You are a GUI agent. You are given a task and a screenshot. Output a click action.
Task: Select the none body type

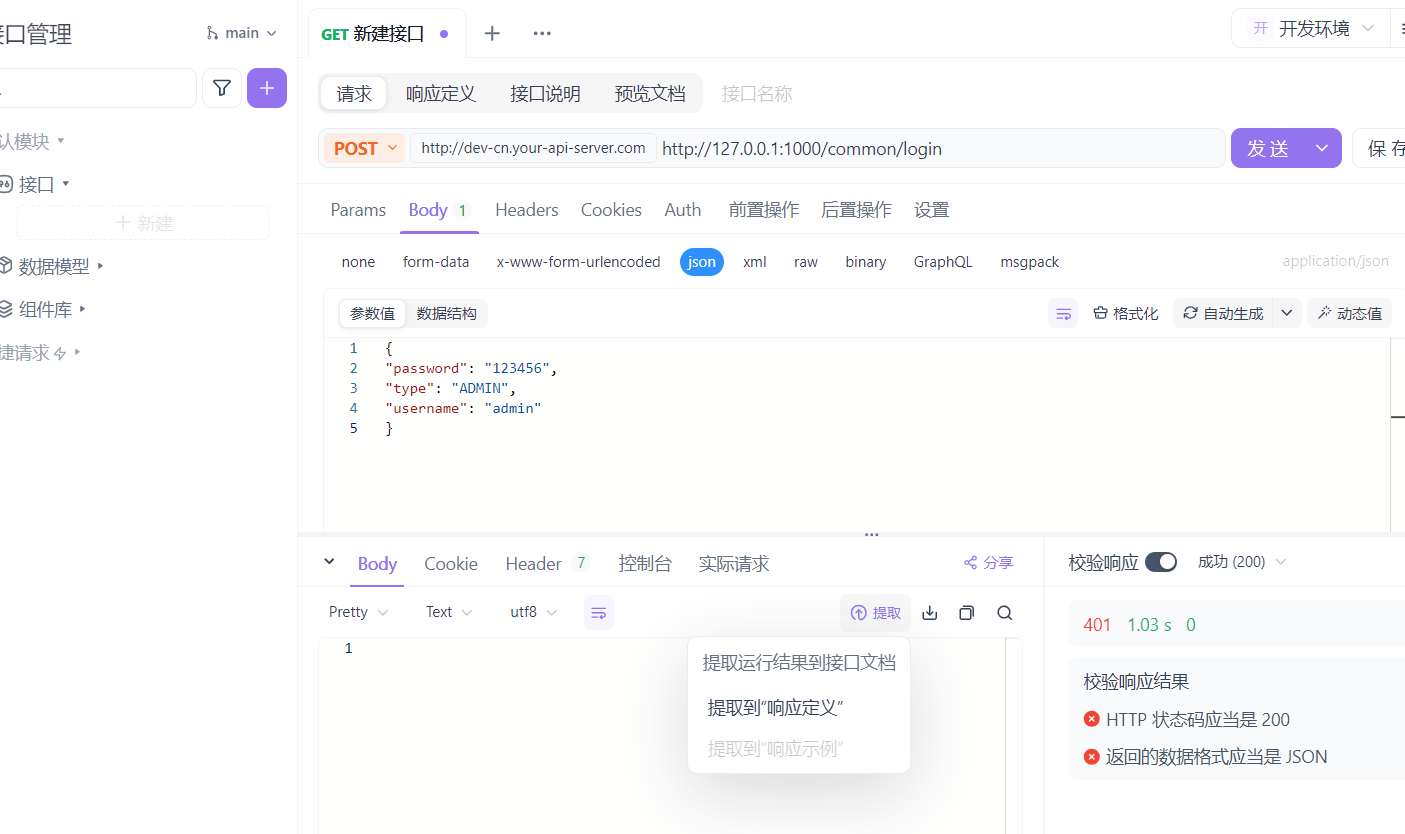358,262
